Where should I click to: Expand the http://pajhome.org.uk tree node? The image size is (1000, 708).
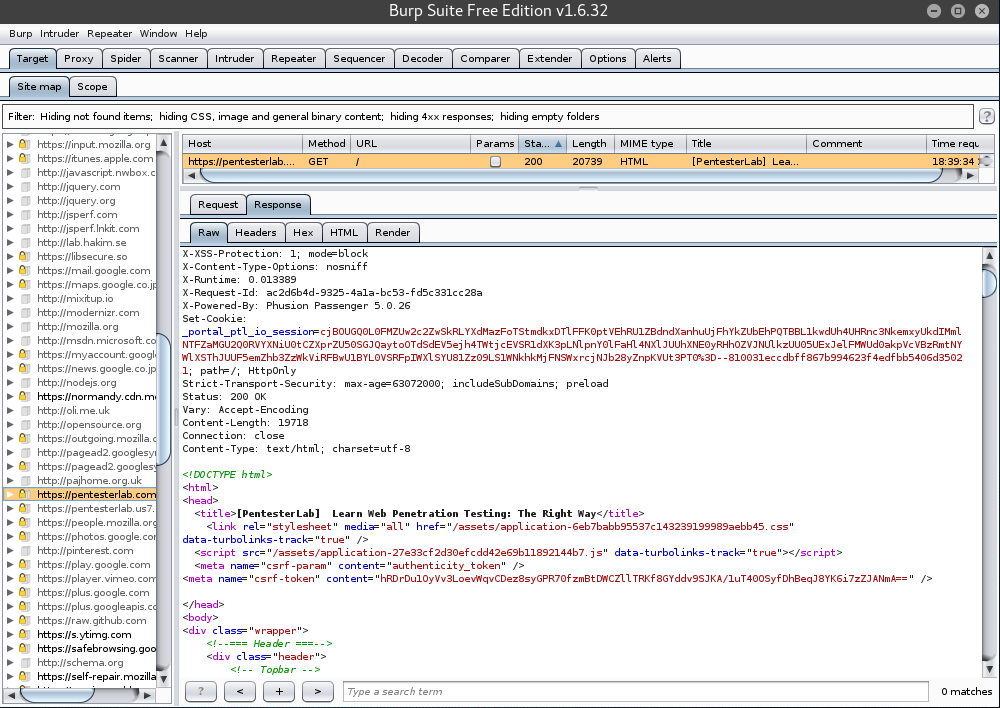click(x=10, y=480)
